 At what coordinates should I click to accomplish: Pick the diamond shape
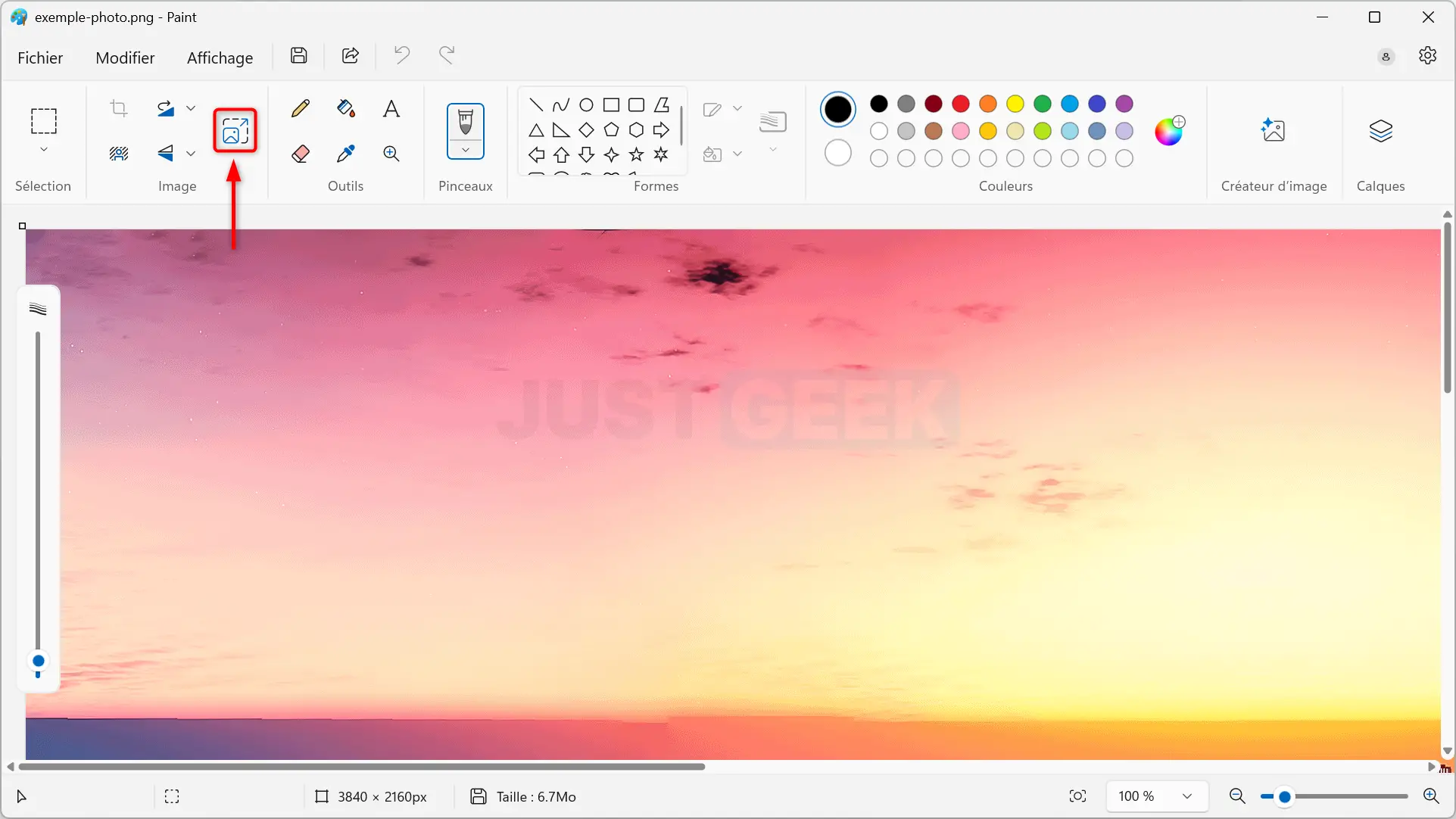point(586,130)
